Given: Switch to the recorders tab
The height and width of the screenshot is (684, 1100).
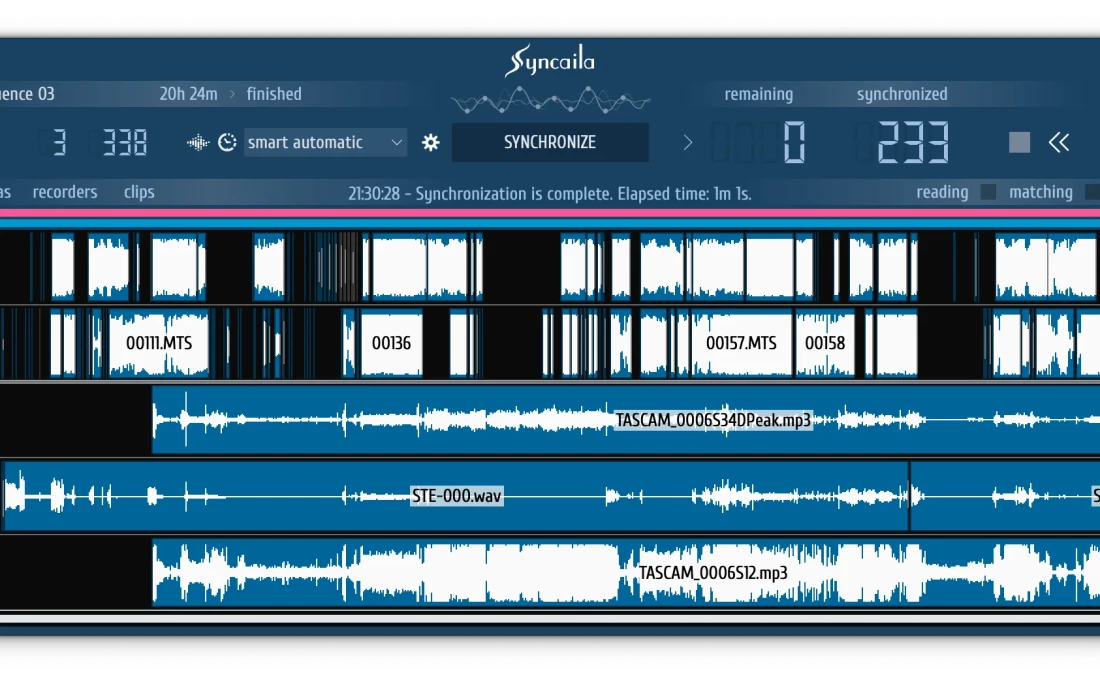Looking at the screenshot, I should pos(65,192).
